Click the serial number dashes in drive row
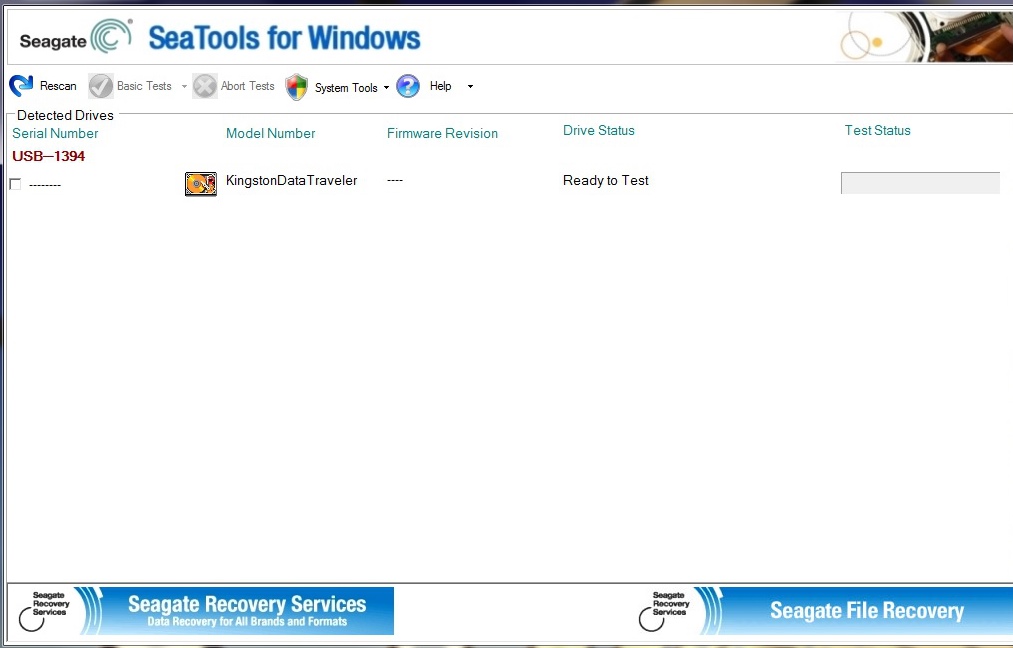The width and height of the screenshot is (1013, 648). coord(45,185)
